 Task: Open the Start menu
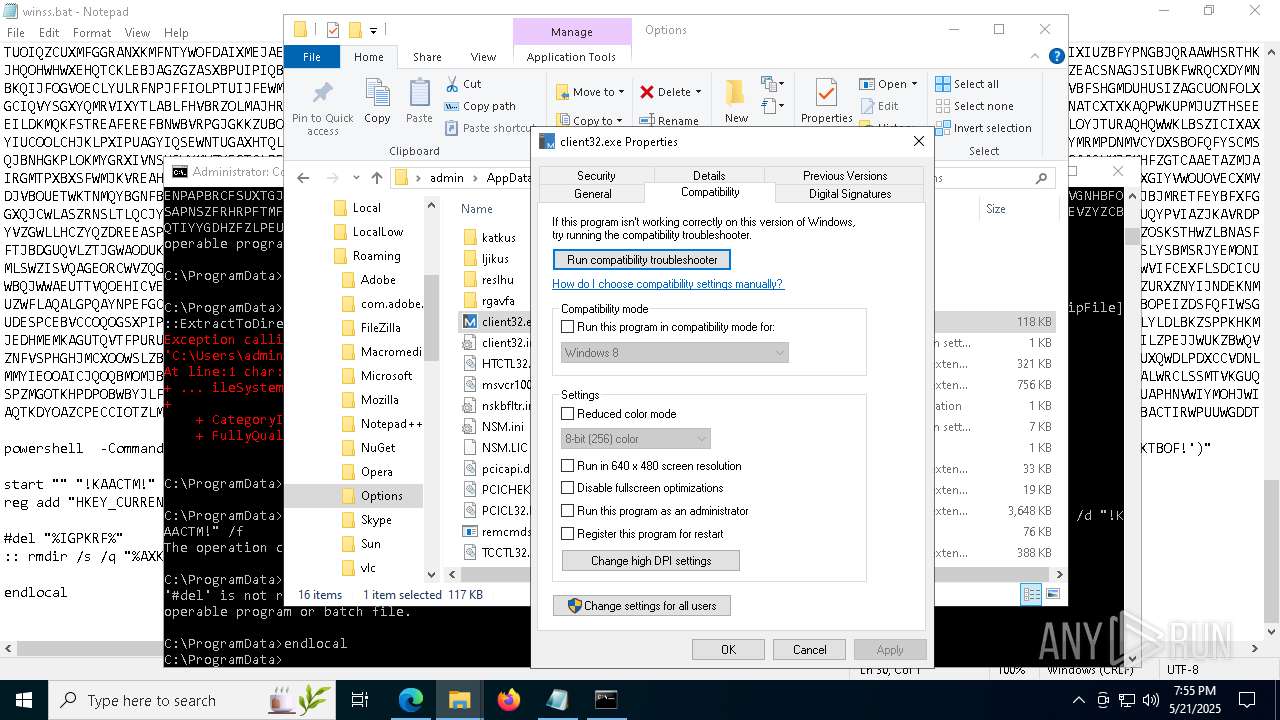(24, 700)
